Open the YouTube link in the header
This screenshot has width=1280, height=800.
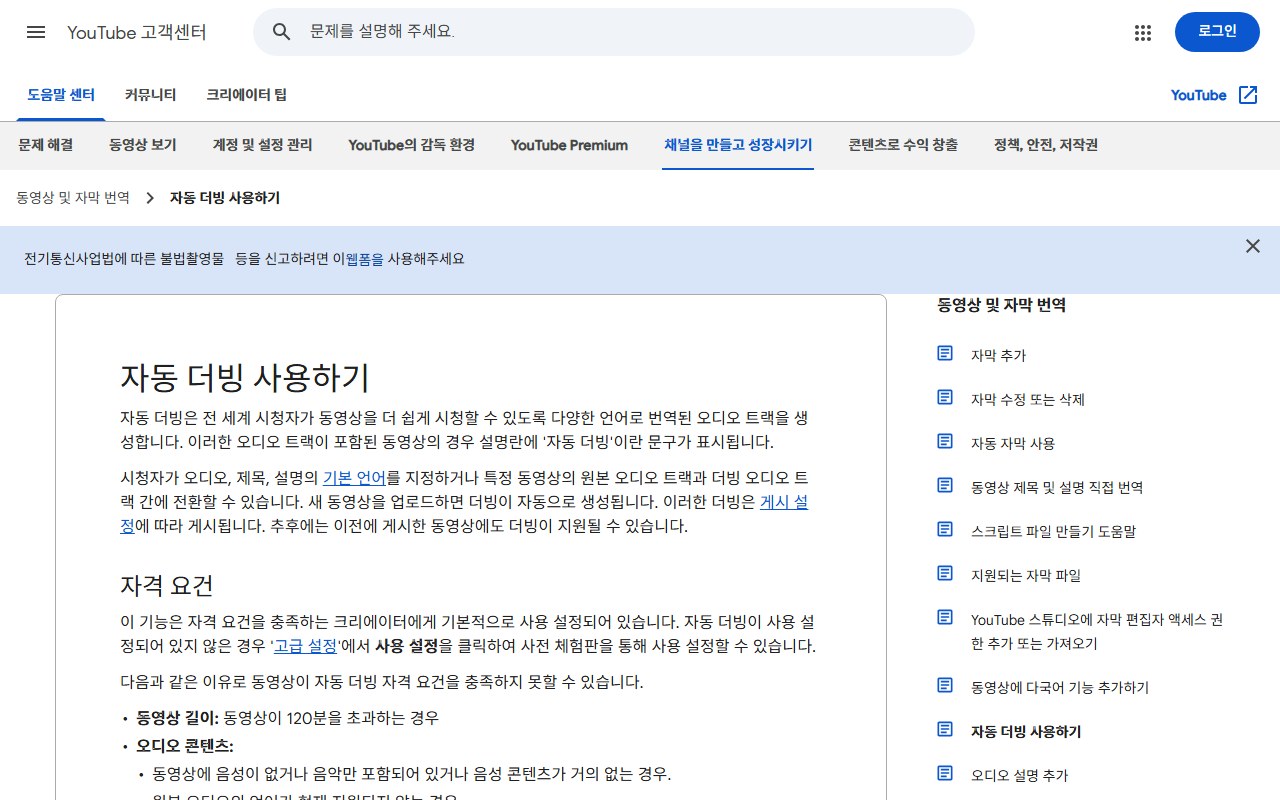[1198, 95]
